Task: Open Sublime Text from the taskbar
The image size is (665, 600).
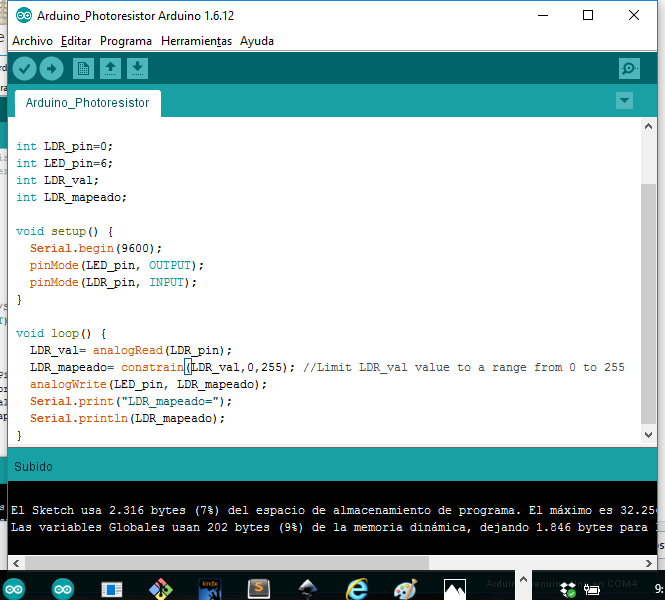Action: coord(259,589)
